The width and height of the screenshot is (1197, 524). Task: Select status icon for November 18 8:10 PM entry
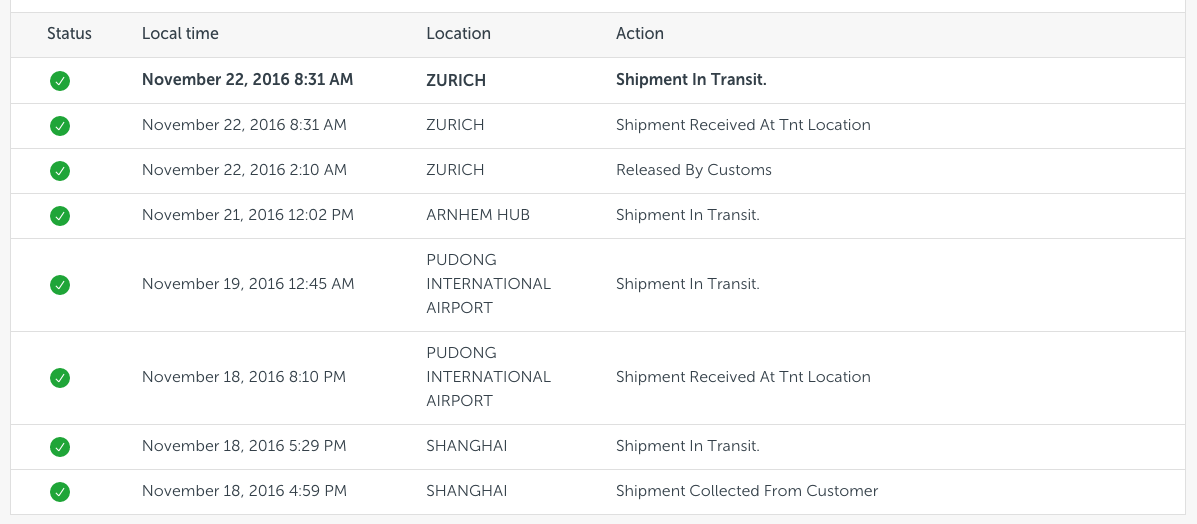60,377
